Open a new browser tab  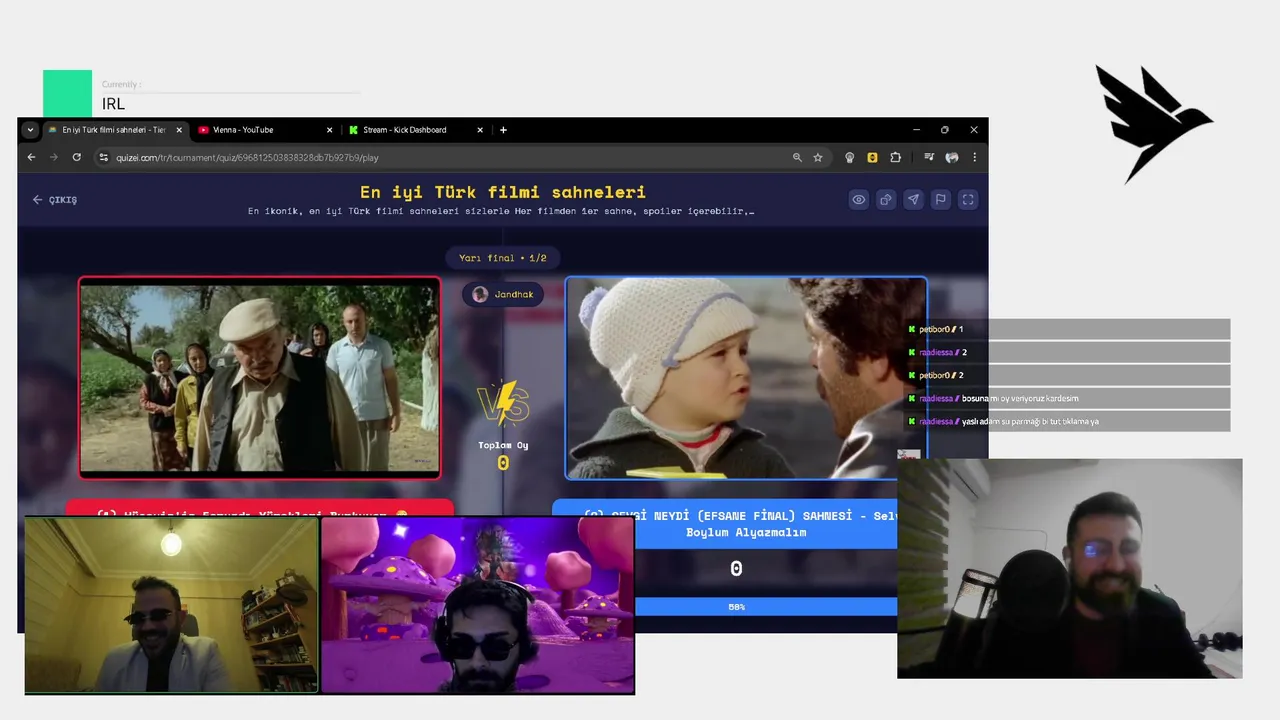[x=503, y=130]
